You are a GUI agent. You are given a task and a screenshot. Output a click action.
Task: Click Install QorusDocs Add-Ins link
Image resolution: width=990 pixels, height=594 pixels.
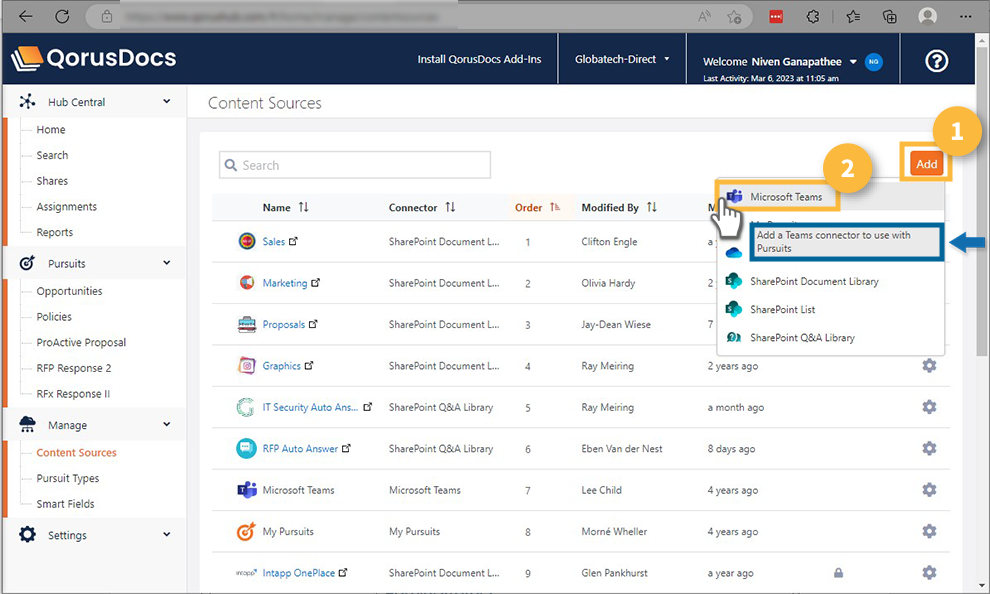click(x=479, y=59)
